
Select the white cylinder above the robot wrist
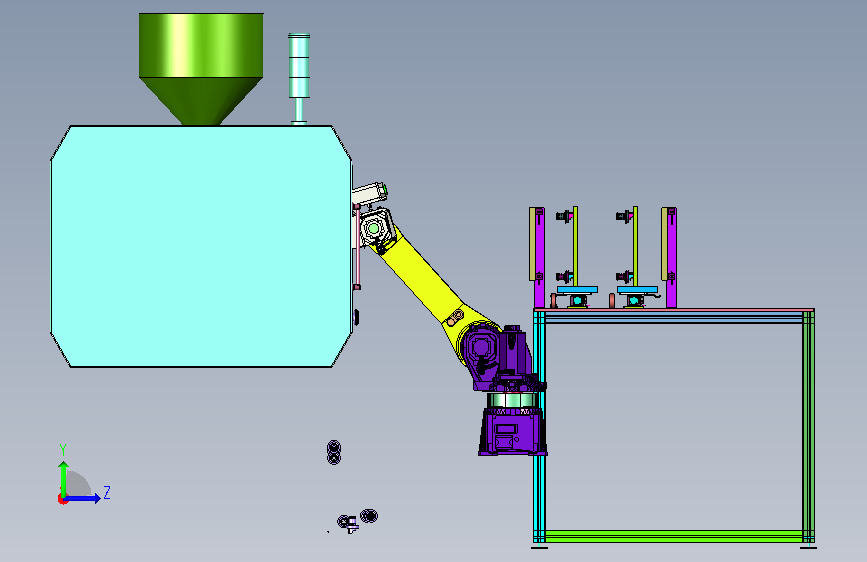coord(369,194)
